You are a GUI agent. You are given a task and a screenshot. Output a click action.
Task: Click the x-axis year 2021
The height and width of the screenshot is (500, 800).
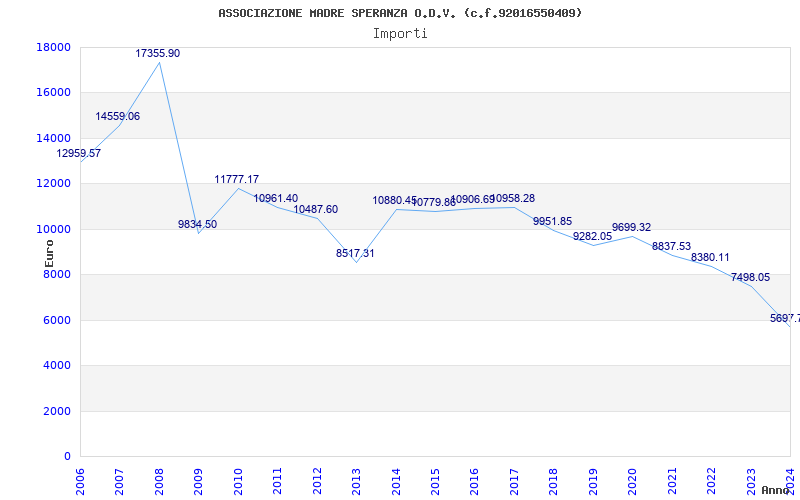click(672, 481)
